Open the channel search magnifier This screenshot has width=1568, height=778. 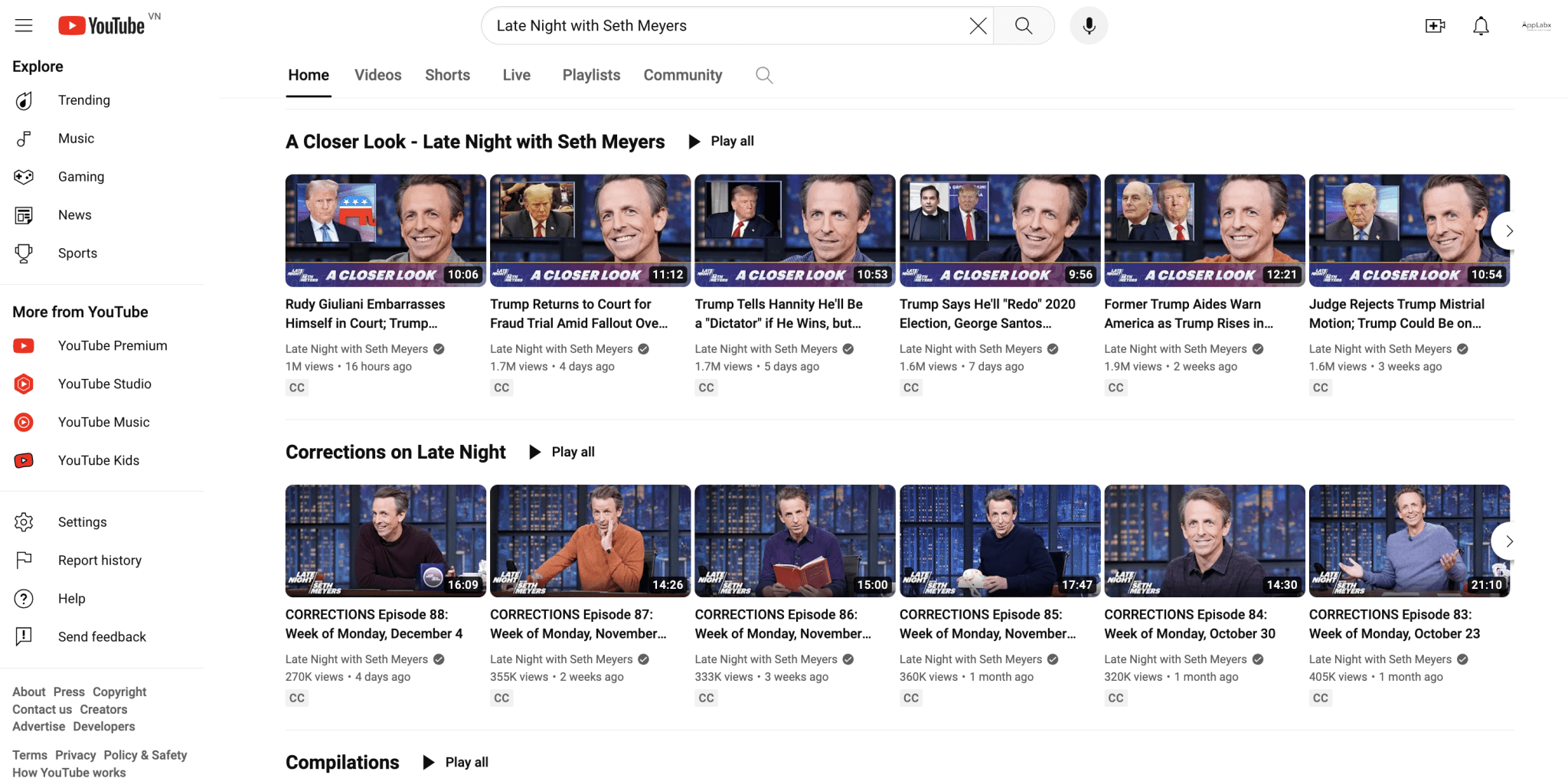(763, 75)
